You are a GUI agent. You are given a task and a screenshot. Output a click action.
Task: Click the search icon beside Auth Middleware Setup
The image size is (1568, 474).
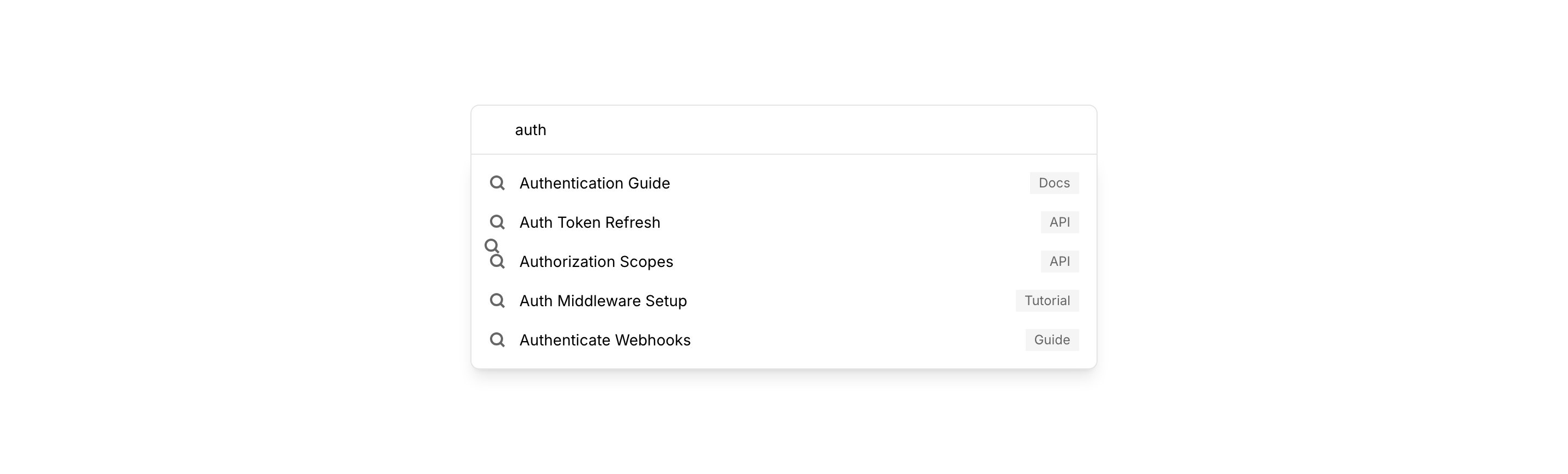(x=497, y=301)
